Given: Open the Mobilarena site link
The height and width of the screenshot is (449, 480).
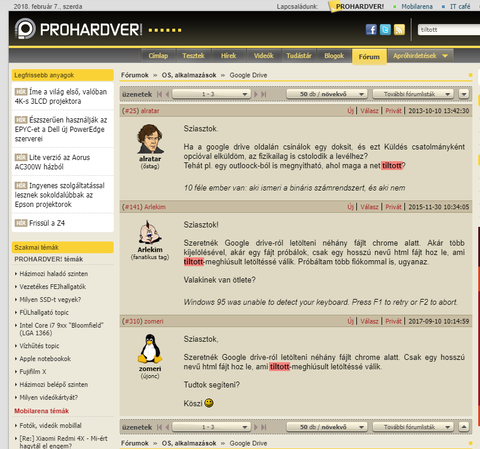Looking at the screenshot, I should tap(417, 6).
